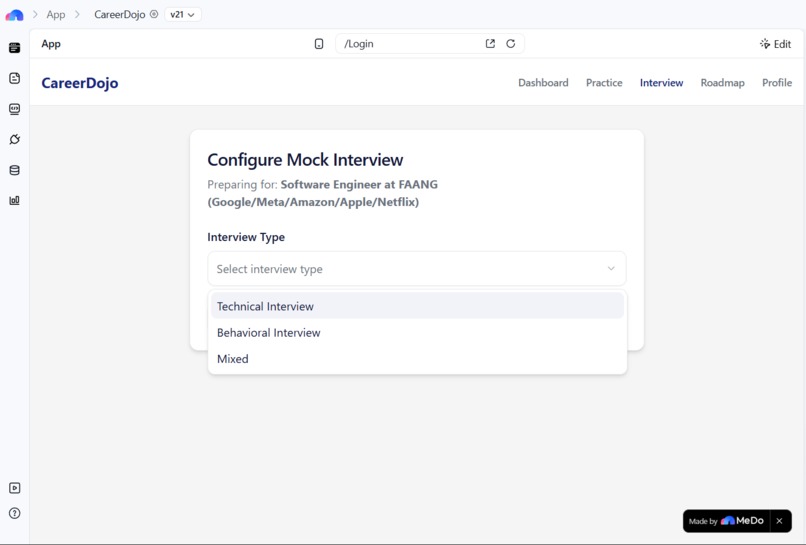This screenshot has width=806, height=545.
Task: Choose Behavioral Interview option
Action: coord(417,333)
